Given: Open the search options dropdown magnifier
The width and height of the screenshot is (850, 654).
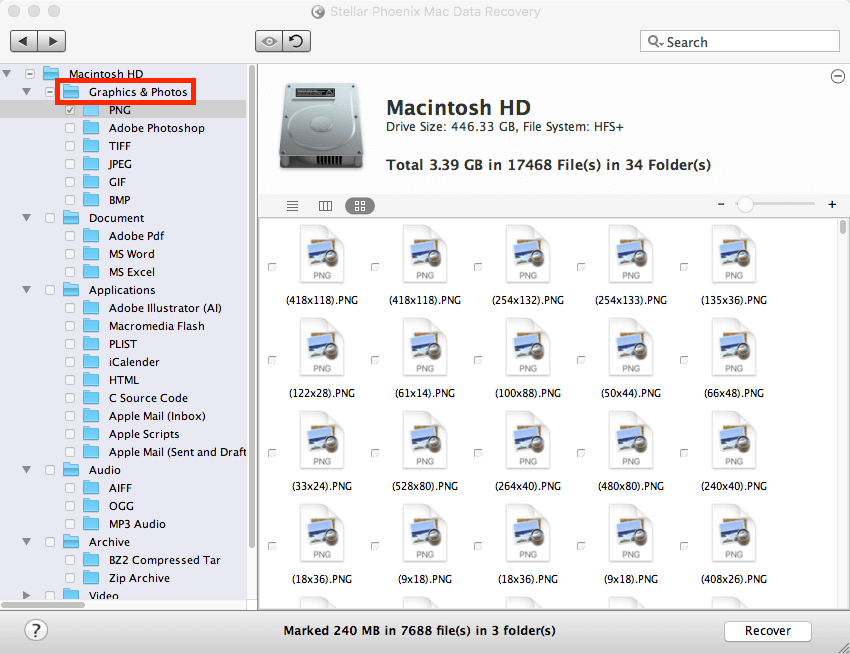Looking at the screenshot, I should [655, 42].
